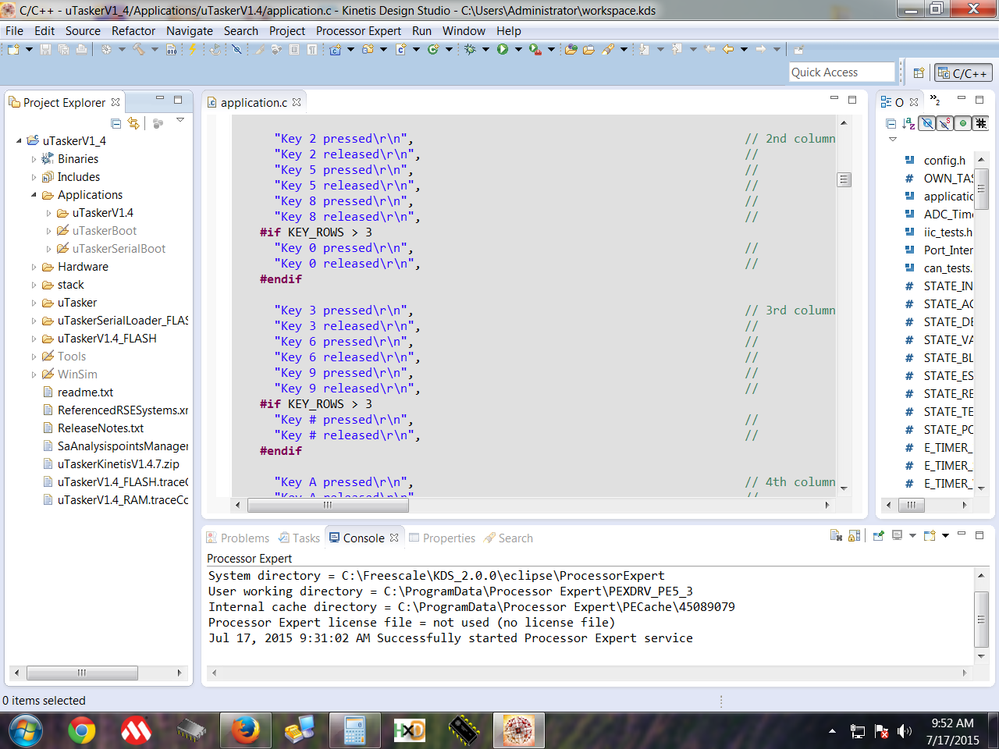This screenshot has width=999, height=749.
Task: Collapse the Applications folder
Action: (x=34, y=195)
